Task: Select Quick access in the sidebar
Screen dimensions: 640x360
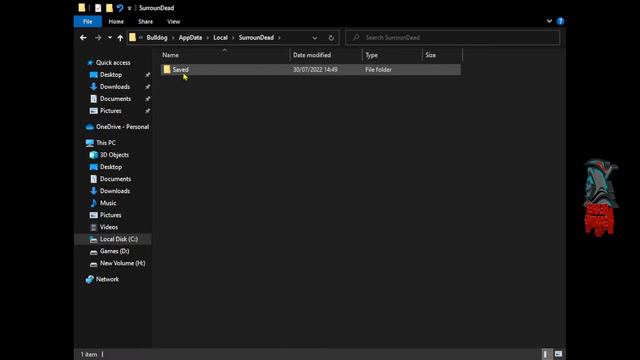Action: click(x=113, y=63)
